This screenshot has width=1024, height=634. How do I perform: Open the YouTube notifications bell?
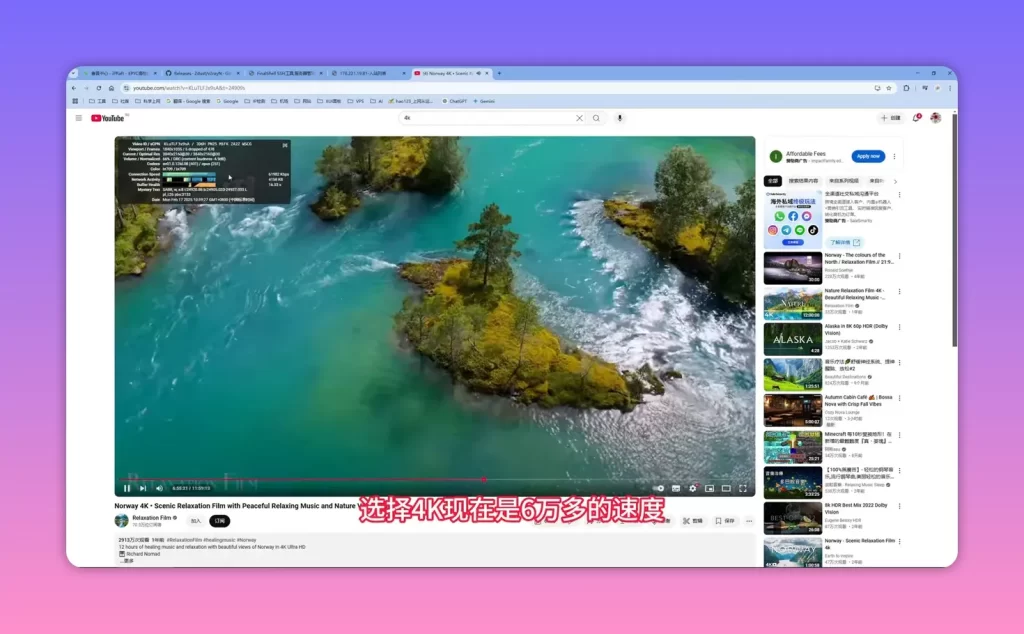916,118
